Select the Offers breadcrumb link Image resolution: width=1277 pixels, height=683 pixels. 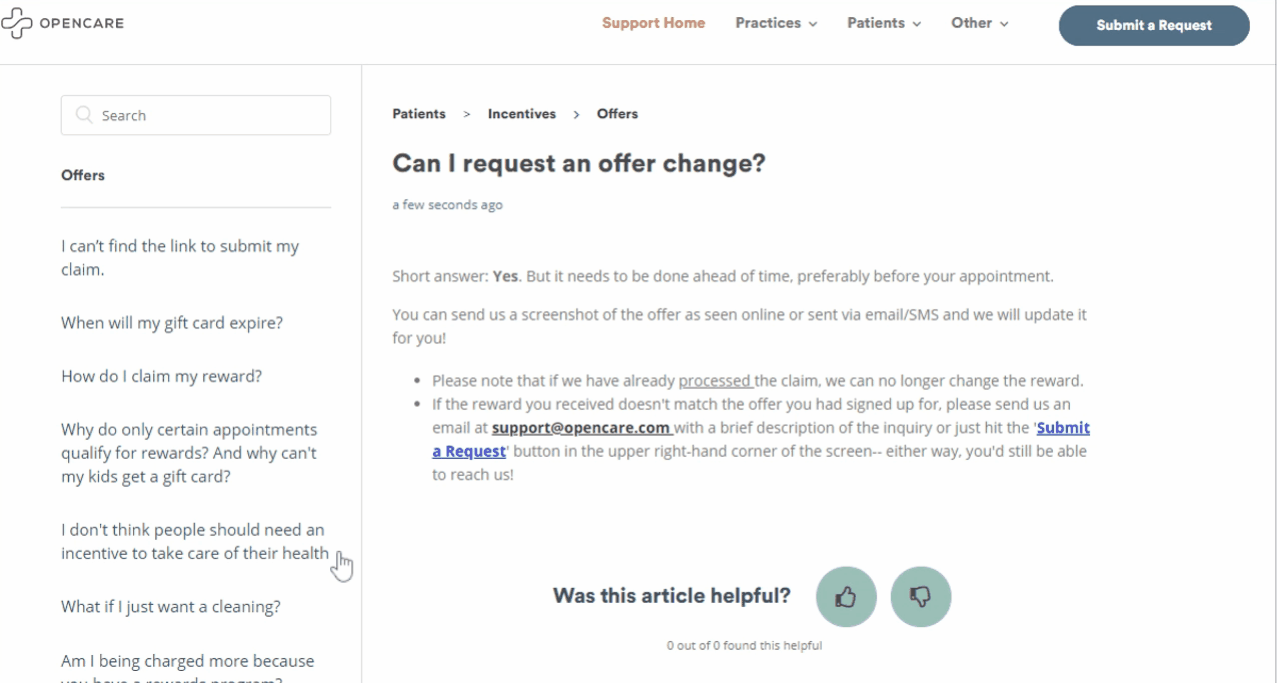pyautogui.click(x=617, y=114)
